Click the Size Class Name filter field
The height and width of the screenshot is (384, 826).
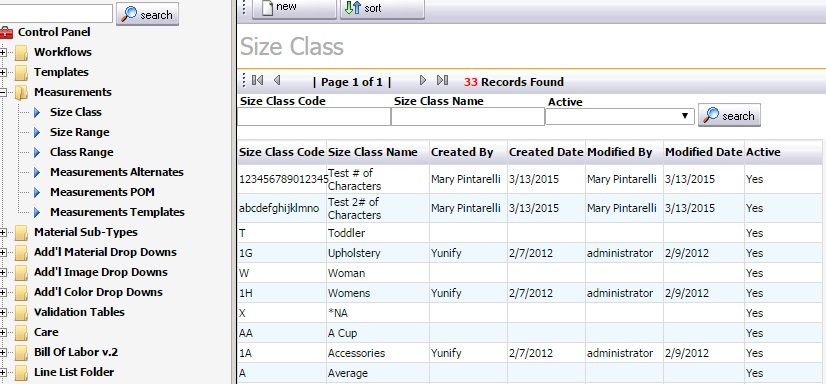[x=468, y=116]
